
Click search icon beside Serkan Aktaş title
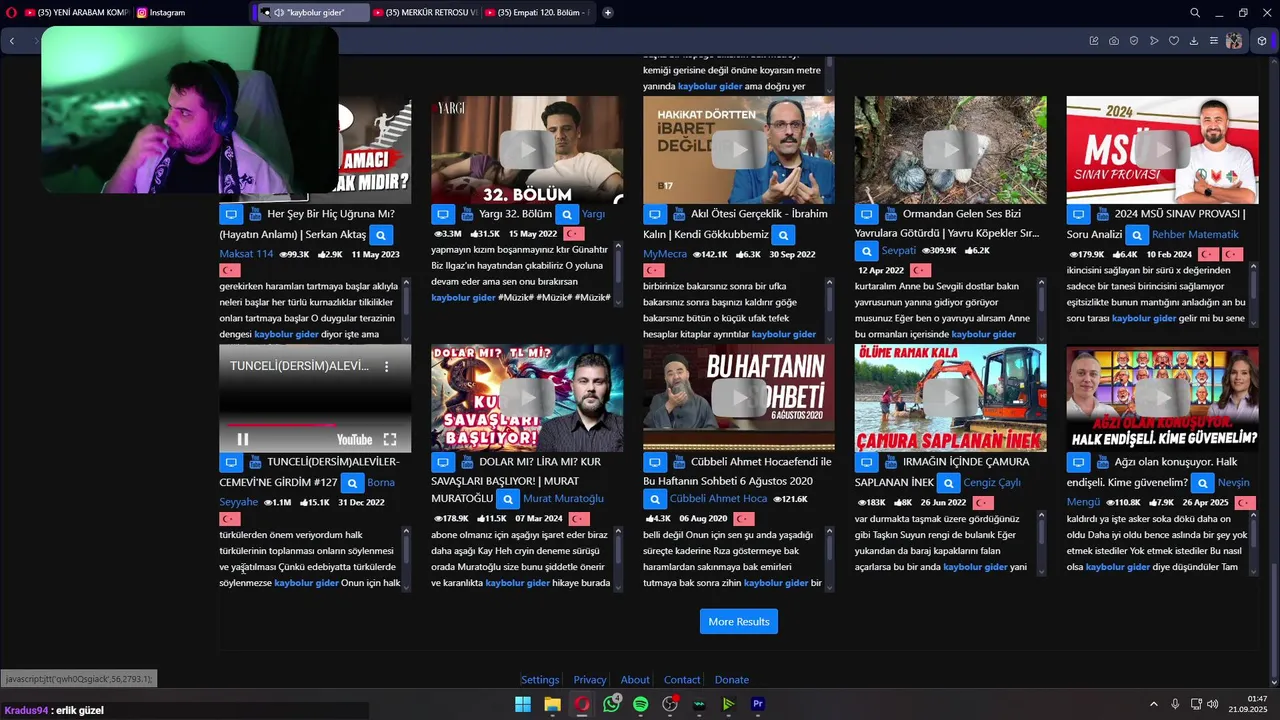click(380, 235)
